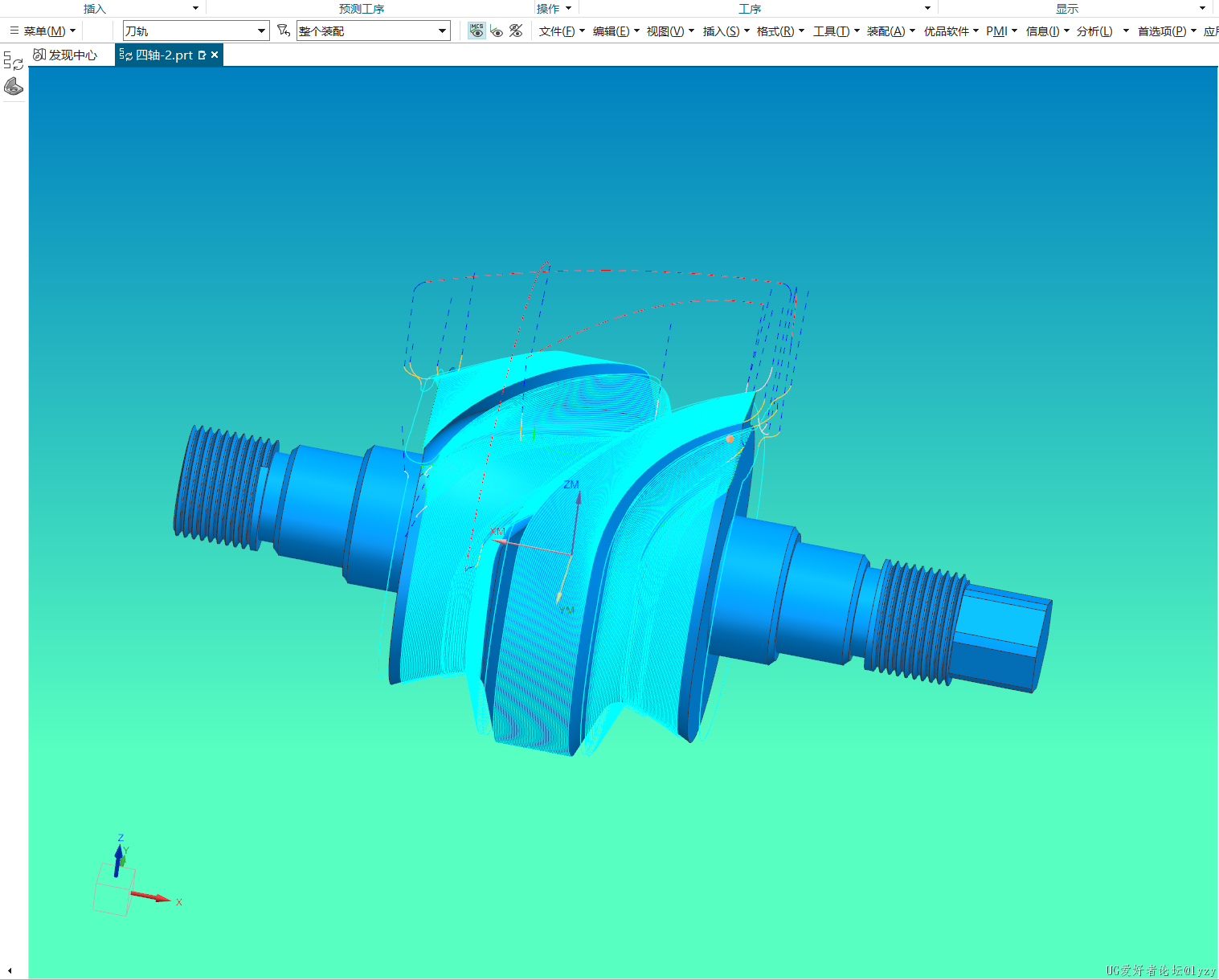Open the 装配(A) menu
The height and width of the screenshot is (980, 1219).
pos(890,31)
